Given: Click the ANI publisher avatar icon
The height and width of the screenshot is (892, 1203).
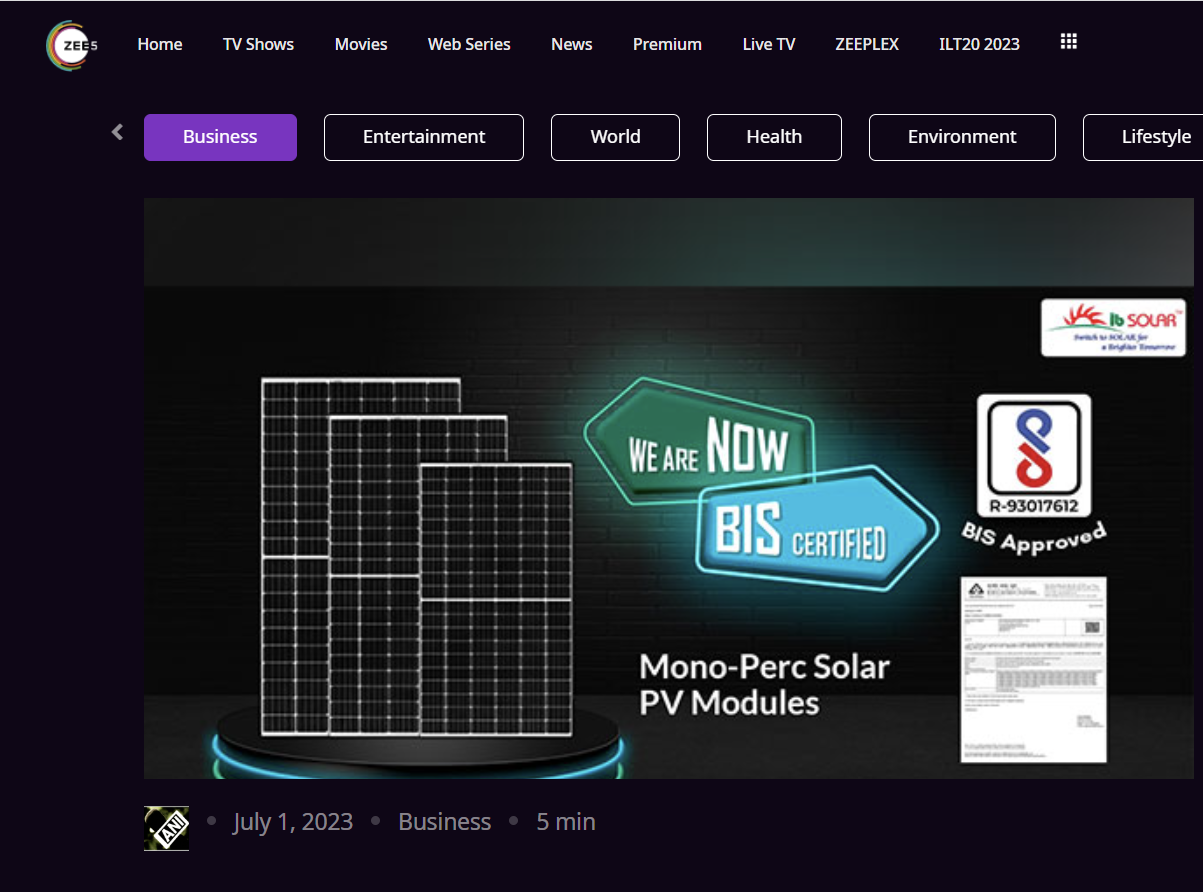Looking at the screenshot, I should (x=166, y=828).
